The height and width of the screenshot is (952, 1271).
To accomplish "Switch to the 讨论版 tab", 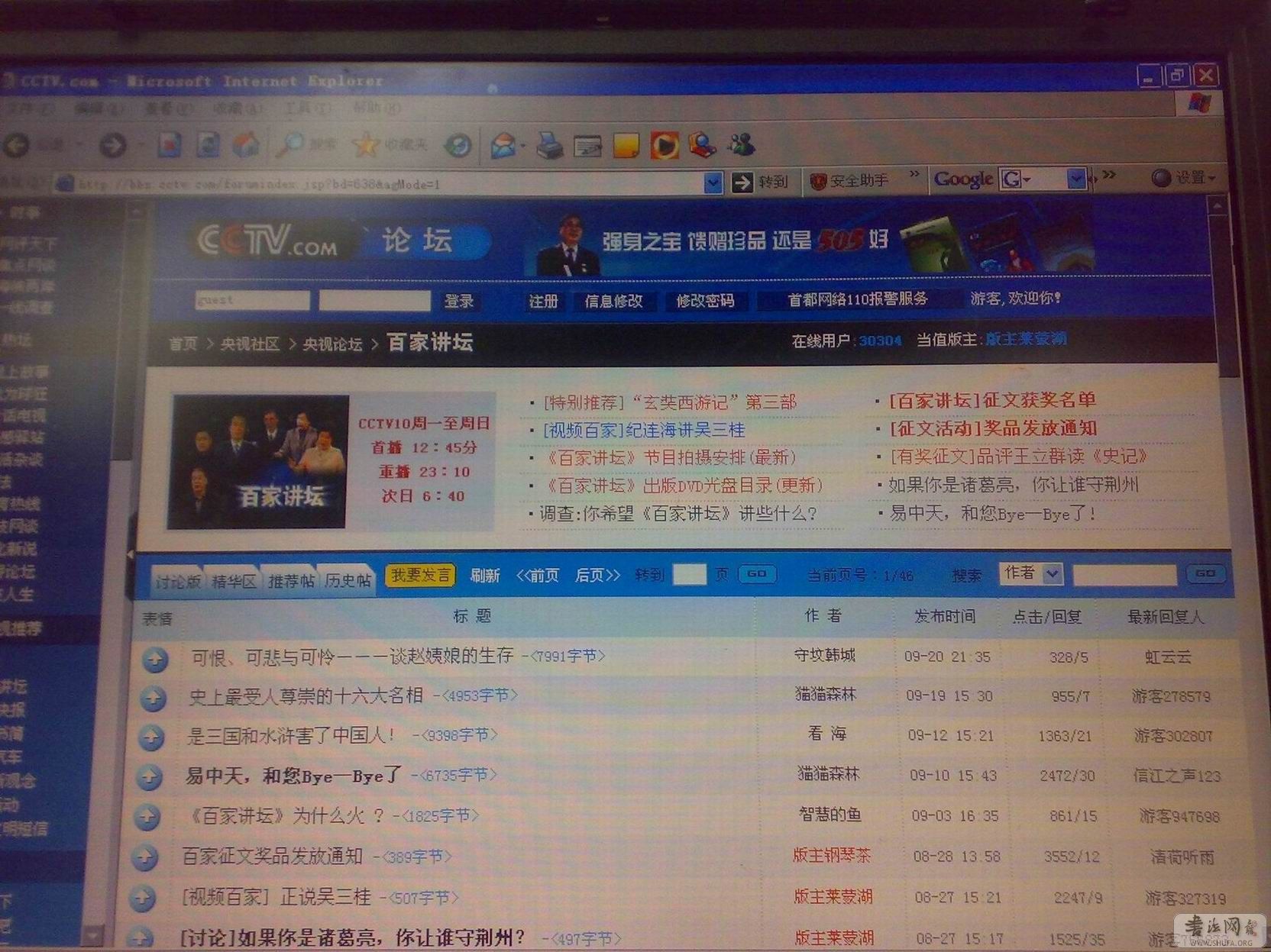I will 177,581.
